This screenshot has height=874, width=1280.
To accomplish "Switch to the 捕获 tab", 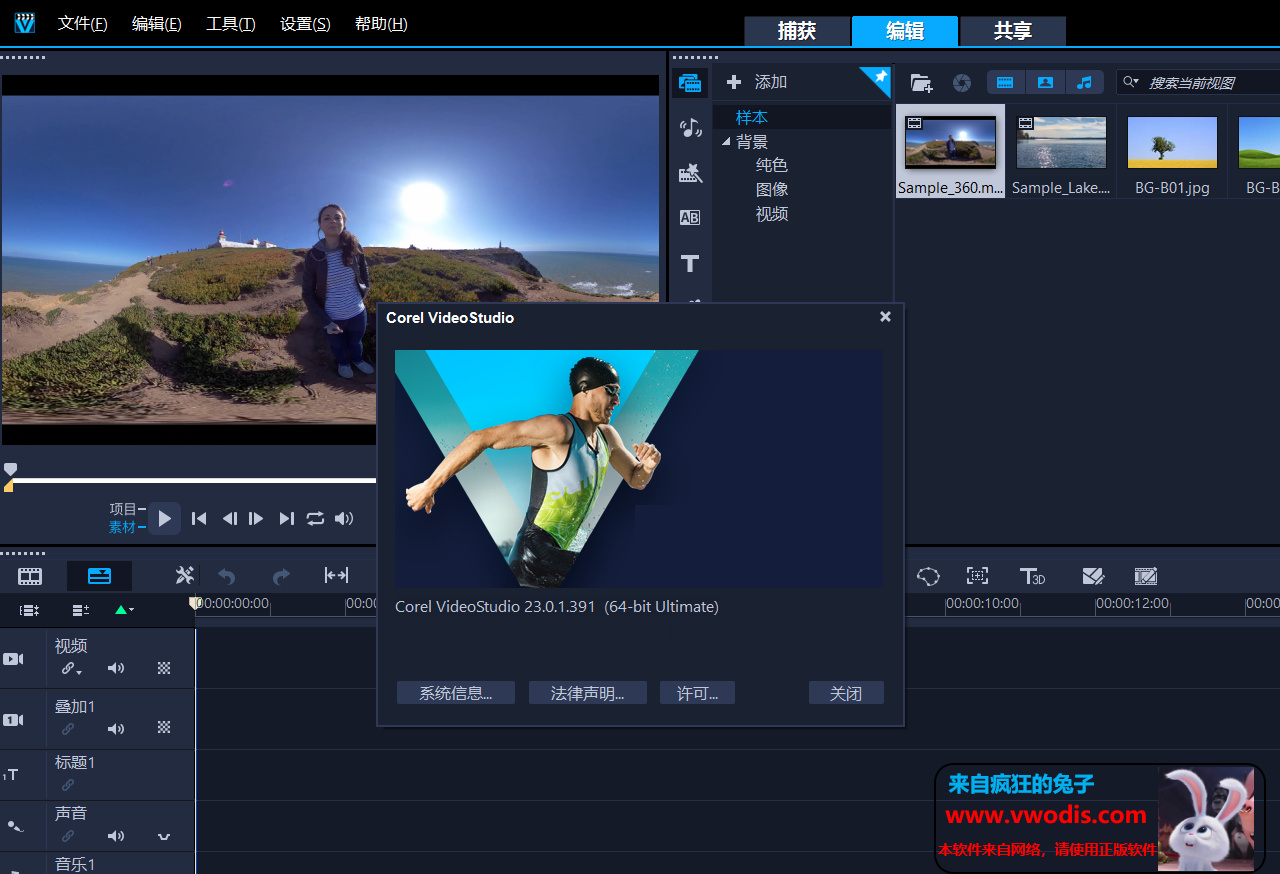I will click(797, 31).
